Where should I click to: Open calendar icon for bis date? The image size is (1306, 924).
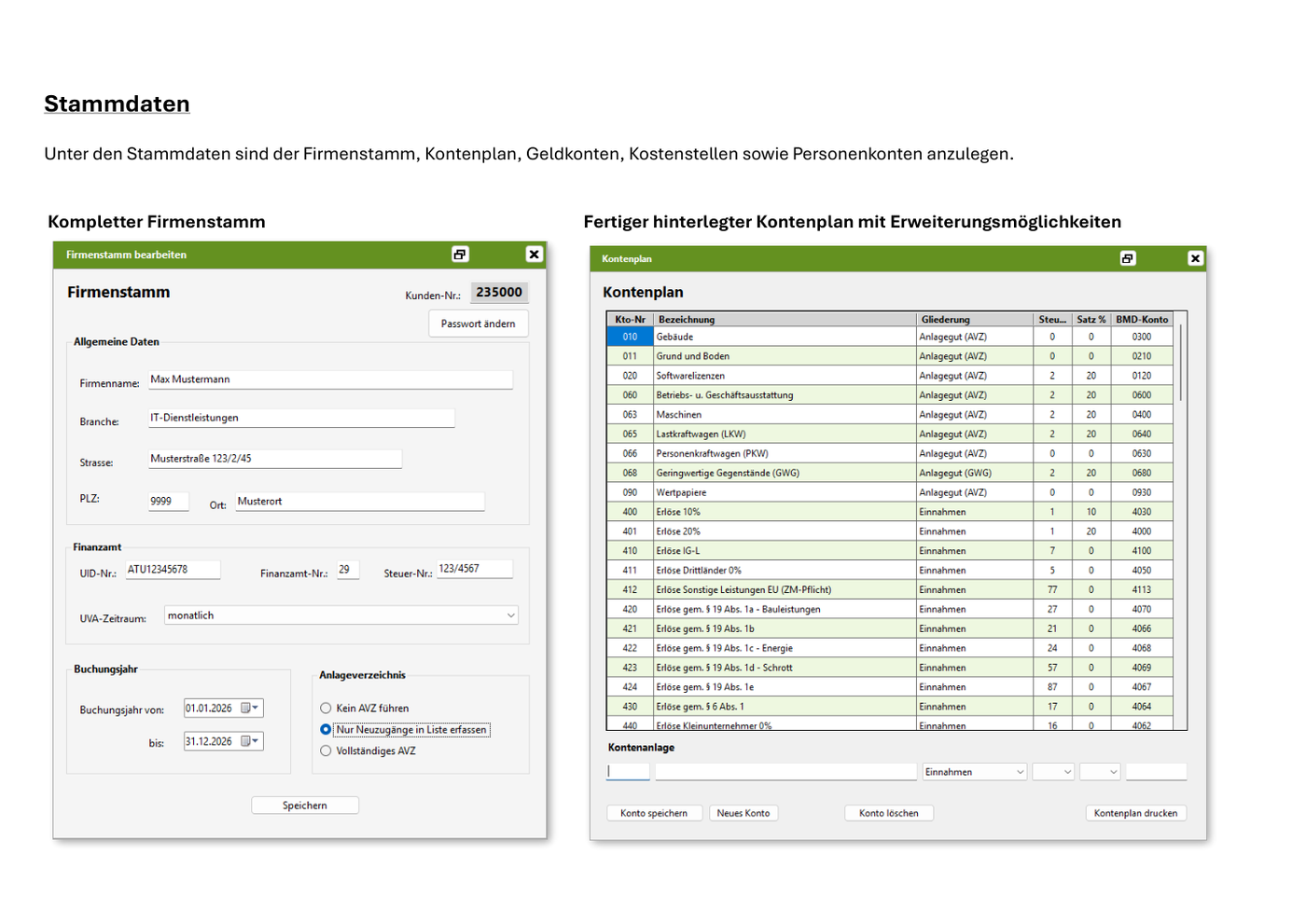tap(249, 741)
